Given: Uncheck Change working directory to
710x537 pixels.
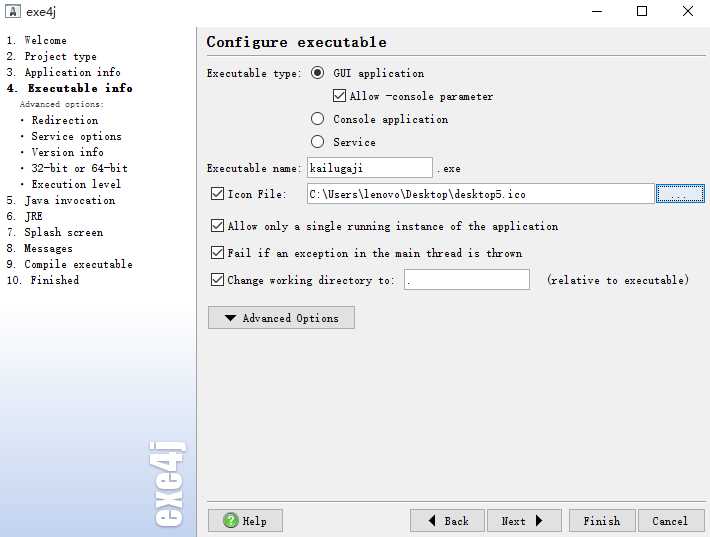Looking at the screenshot, I should click(217, 280).
